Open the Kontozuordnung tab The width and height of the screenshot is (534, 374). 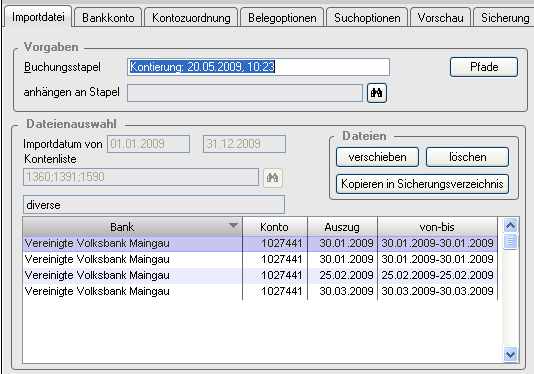(x=191, y=18)
